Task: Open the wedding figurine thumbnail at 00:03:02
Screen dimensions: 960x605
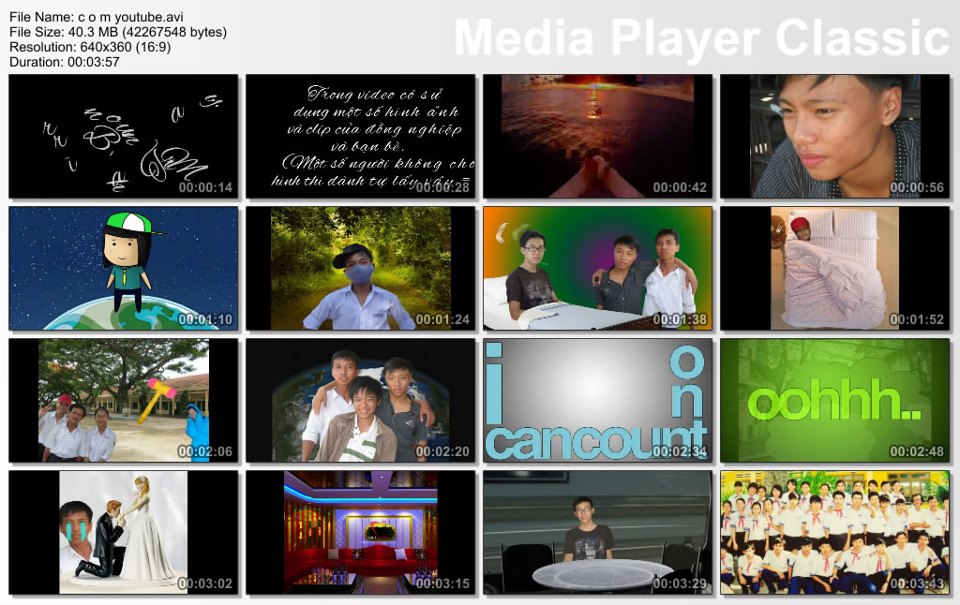Action: [x=124, y=532]
